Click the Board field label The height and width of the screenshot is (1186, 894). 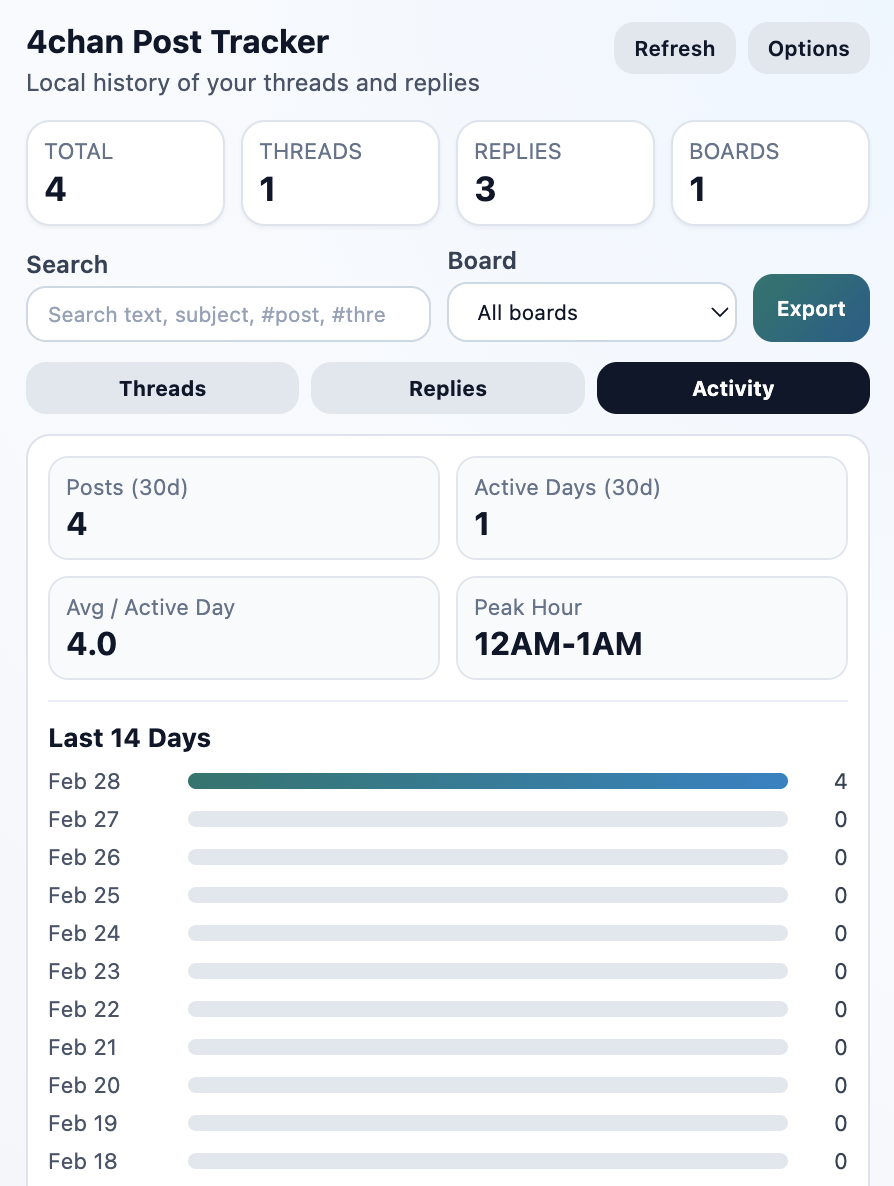coord(482,260)
